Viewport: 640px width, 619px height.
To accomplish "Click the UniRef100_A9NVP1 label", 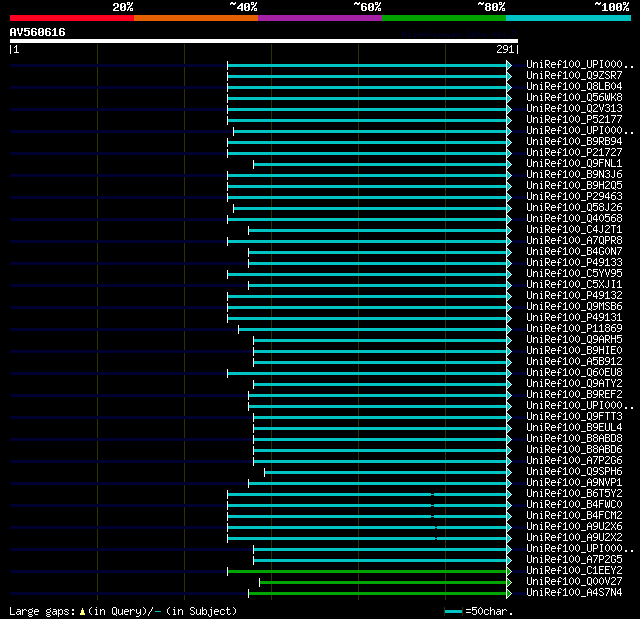I will pos(574,483).
